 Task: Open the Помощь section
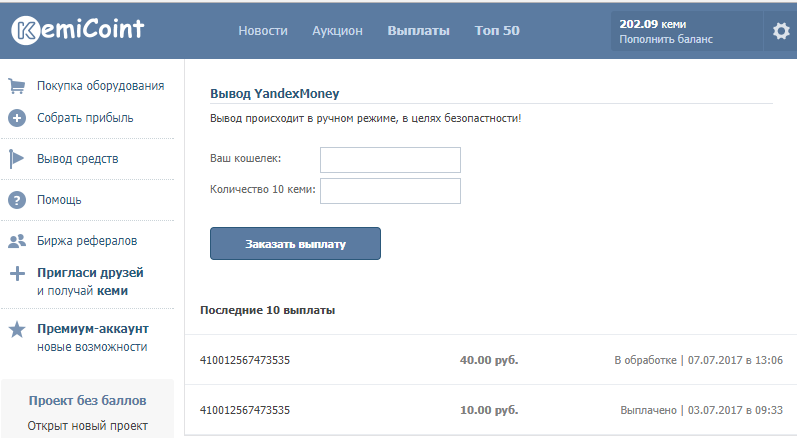(59, 200)
